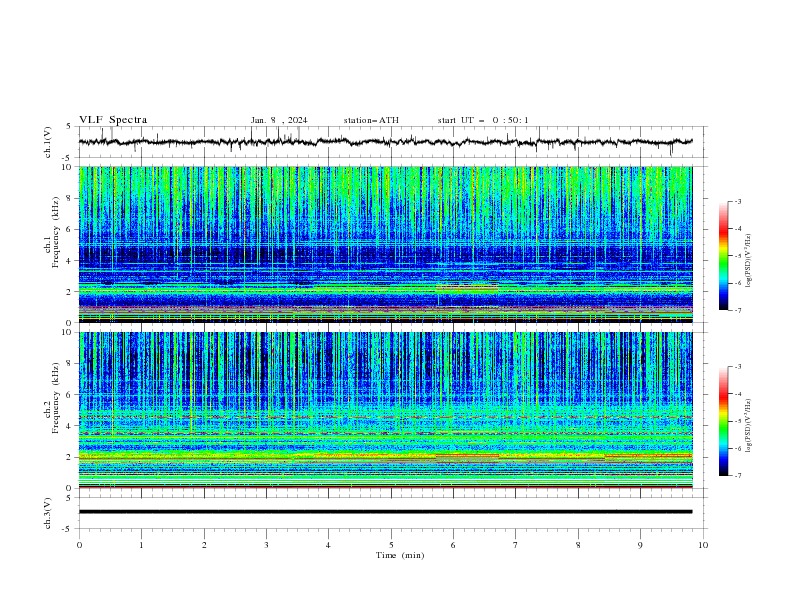Click the log(PSD) label beside the ch.2 colorbar
The image size is (792, 612).
pos(749,425)
